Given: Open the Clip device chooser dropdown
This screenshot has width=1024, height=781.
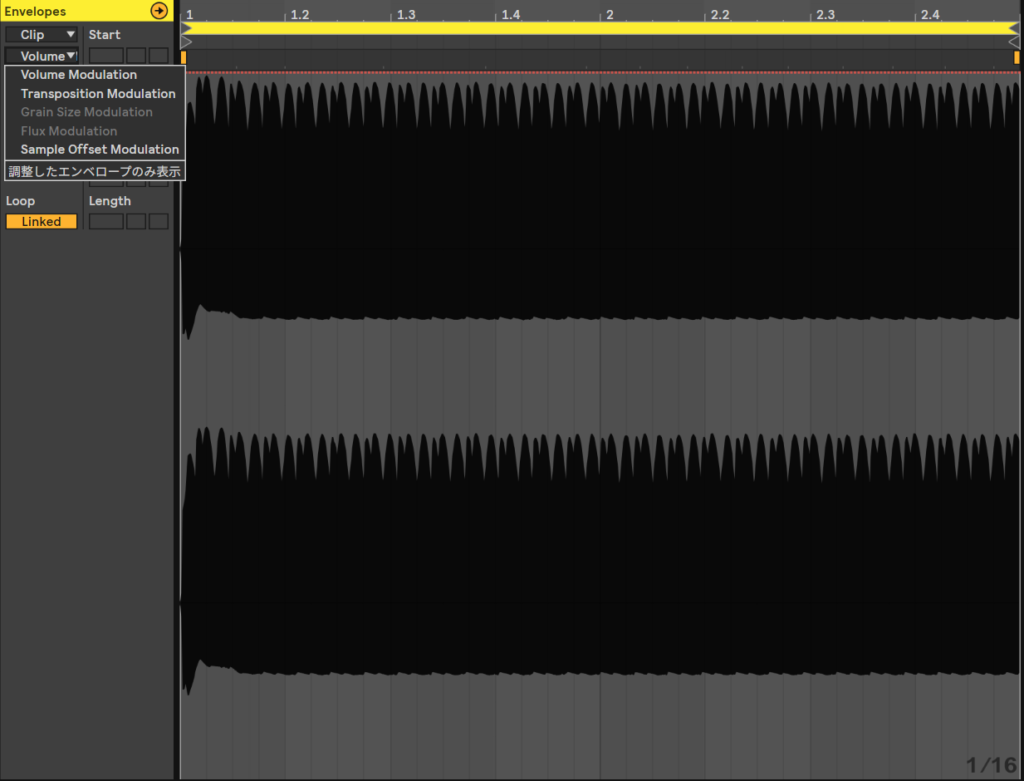Looking at the screenshot, I should coord(41,35).
